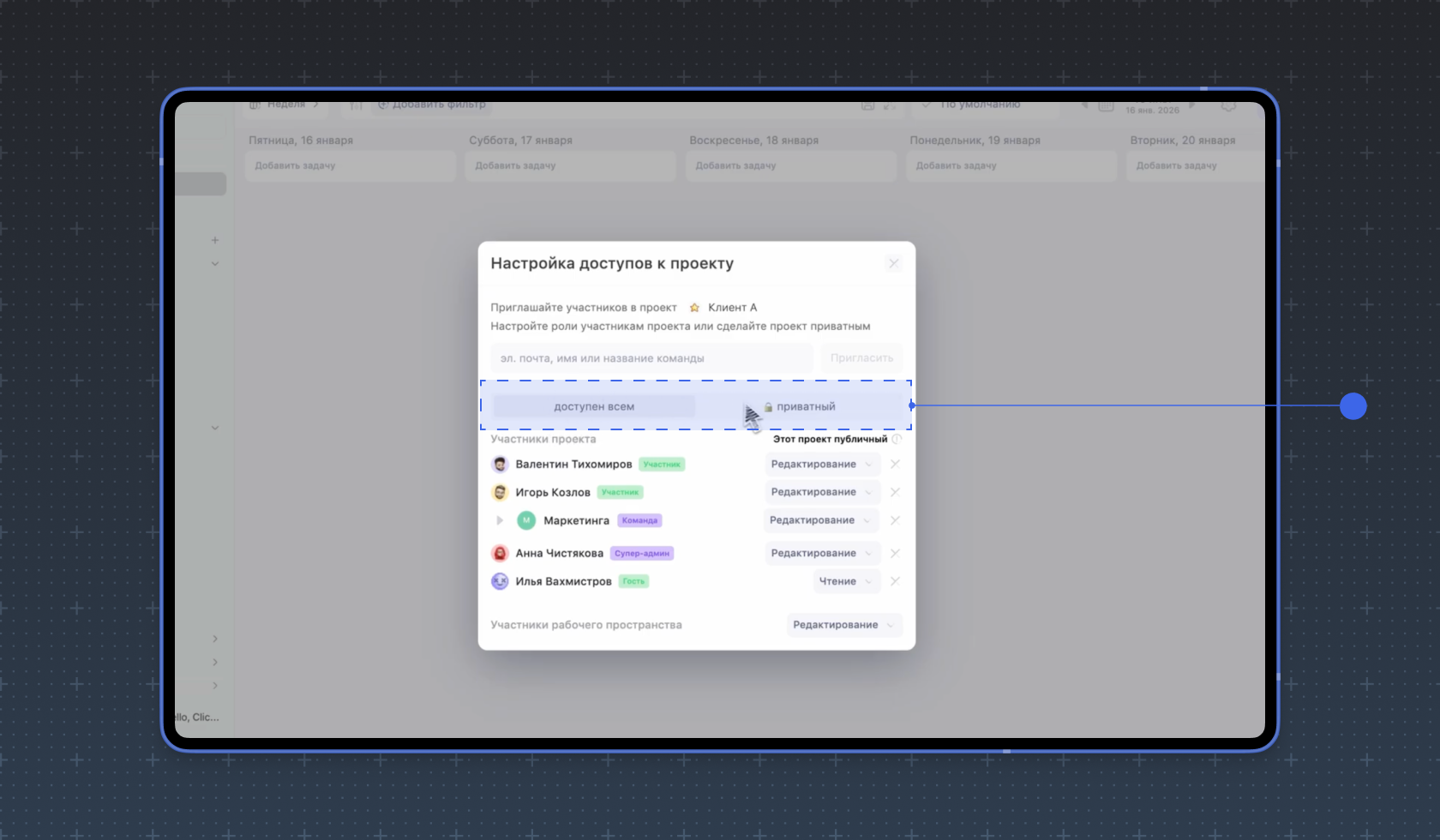
Task: Open Илья Вахмистров's 'Чтение' permission dropdown
Action: 845,581
